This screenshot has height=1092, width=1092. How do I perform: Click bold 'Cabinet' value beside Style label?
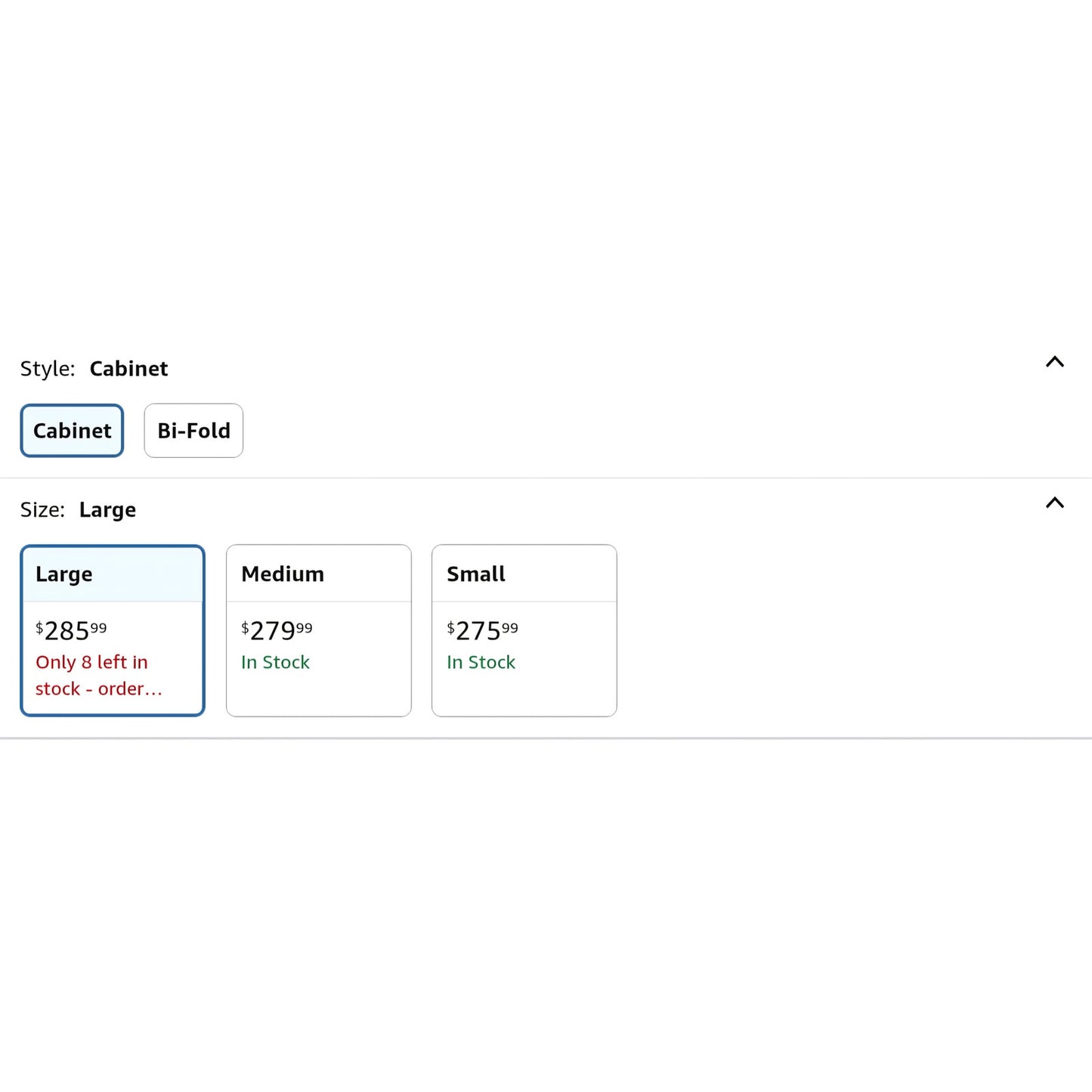(x=128, y=369)
